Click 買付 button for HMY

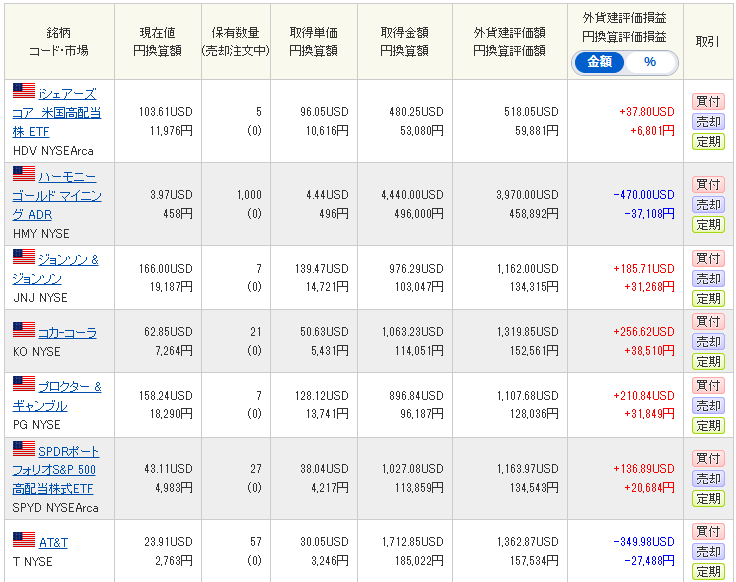click(708, 184)
